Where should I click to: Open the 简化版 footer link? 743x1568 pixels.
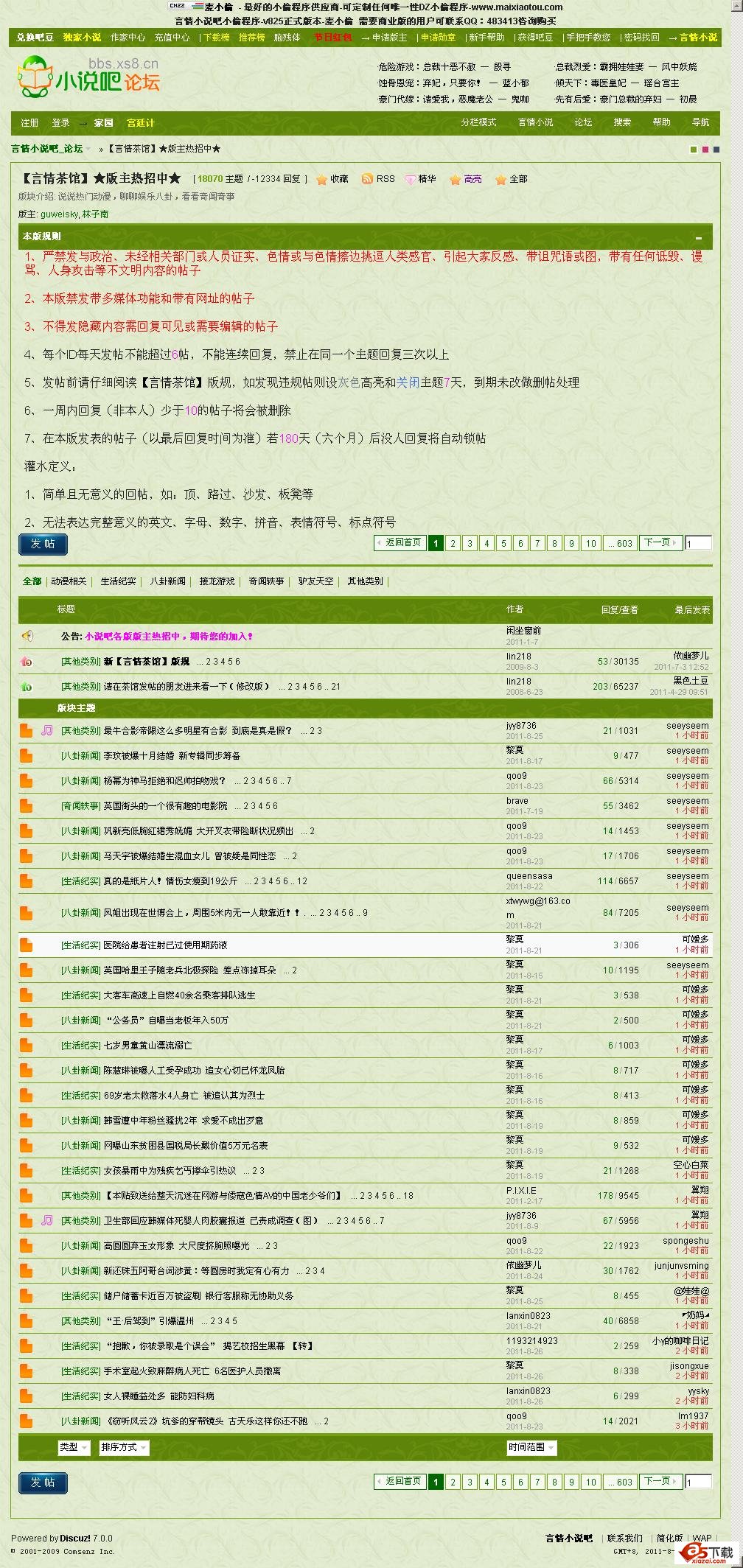coord(669,1539)
